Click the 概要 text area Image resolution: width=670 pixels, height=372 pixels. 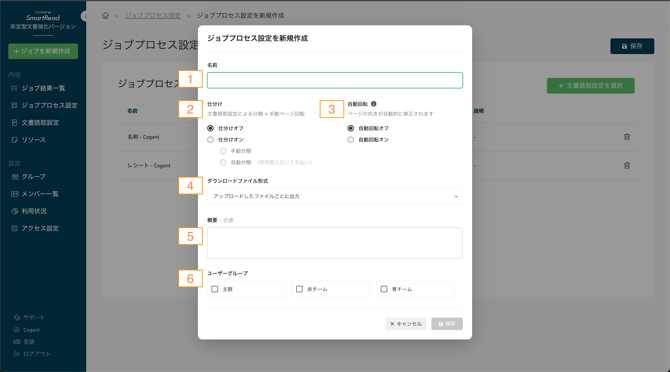[335, 243]
